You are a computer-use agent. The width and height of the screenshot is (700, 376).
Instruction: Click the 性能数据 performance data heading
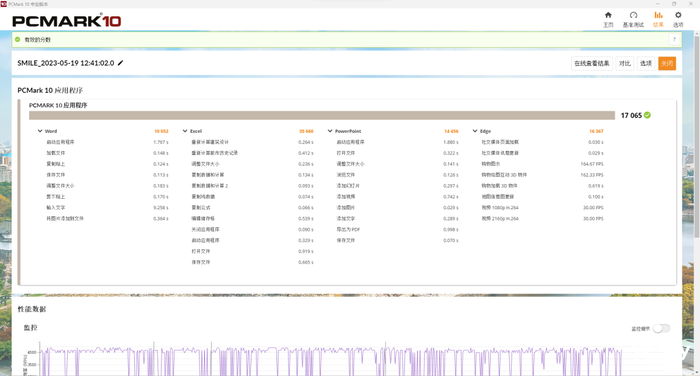[32, 309]
